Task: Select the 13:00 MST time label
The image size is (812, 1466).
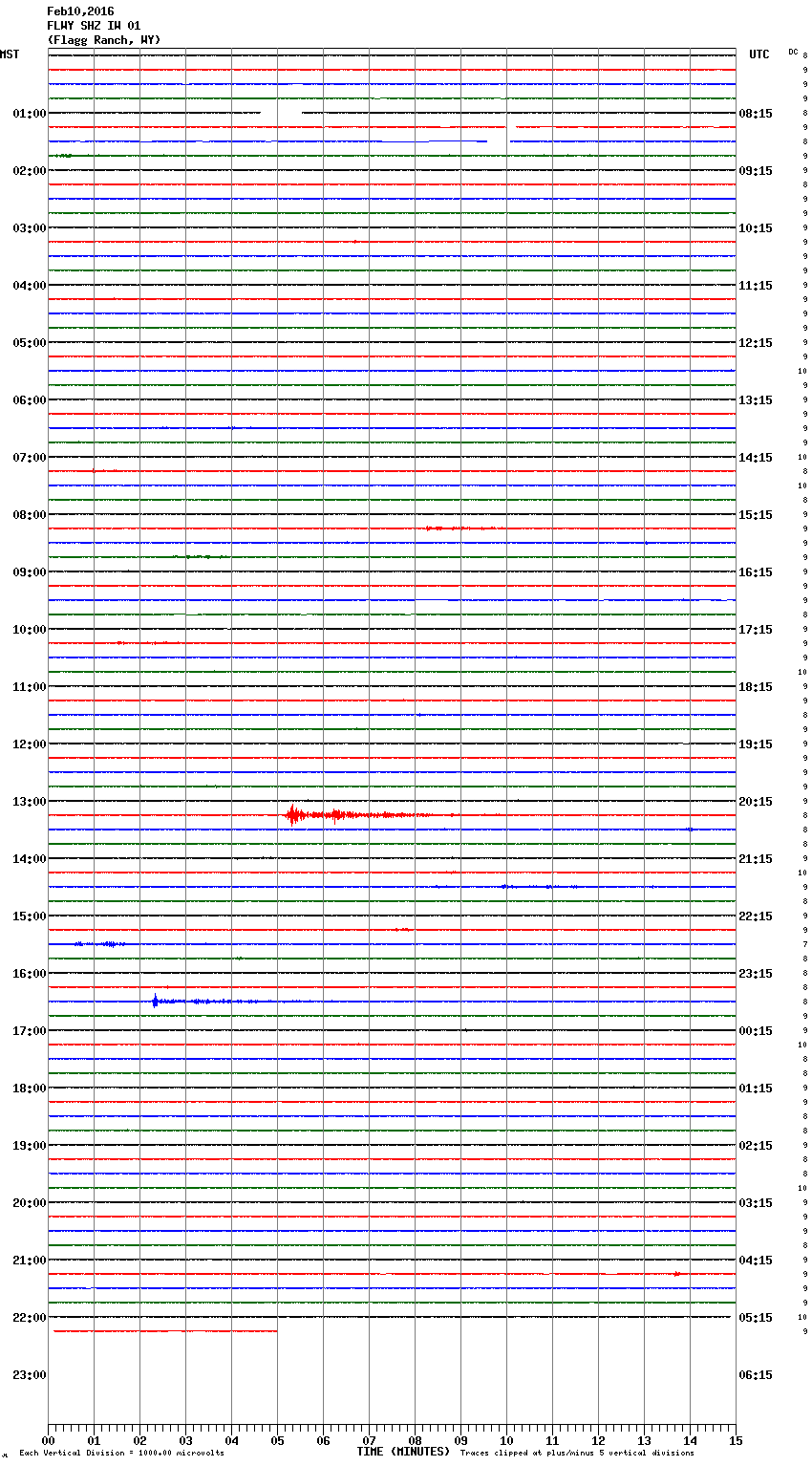Action: point(30,802)
